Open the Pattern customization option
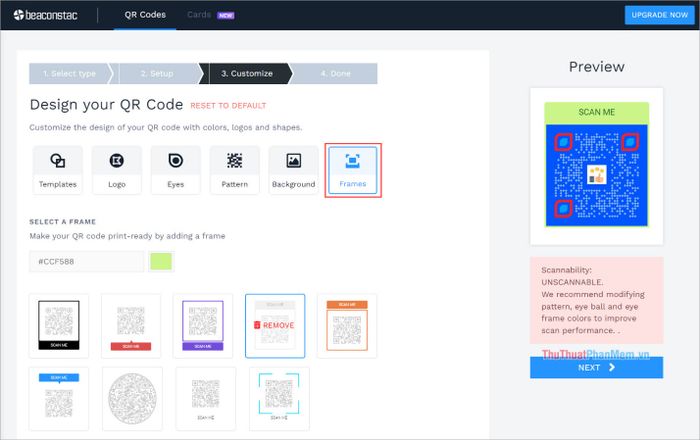 234,170
